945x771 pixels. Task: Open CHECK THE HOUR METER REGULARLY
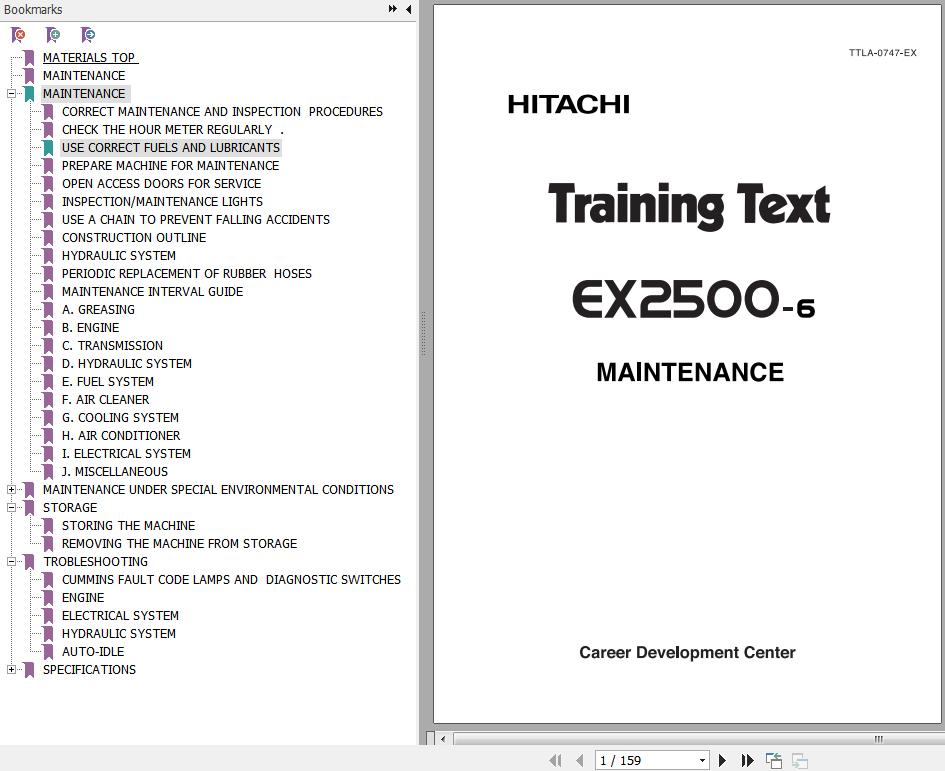click(172, 130)
